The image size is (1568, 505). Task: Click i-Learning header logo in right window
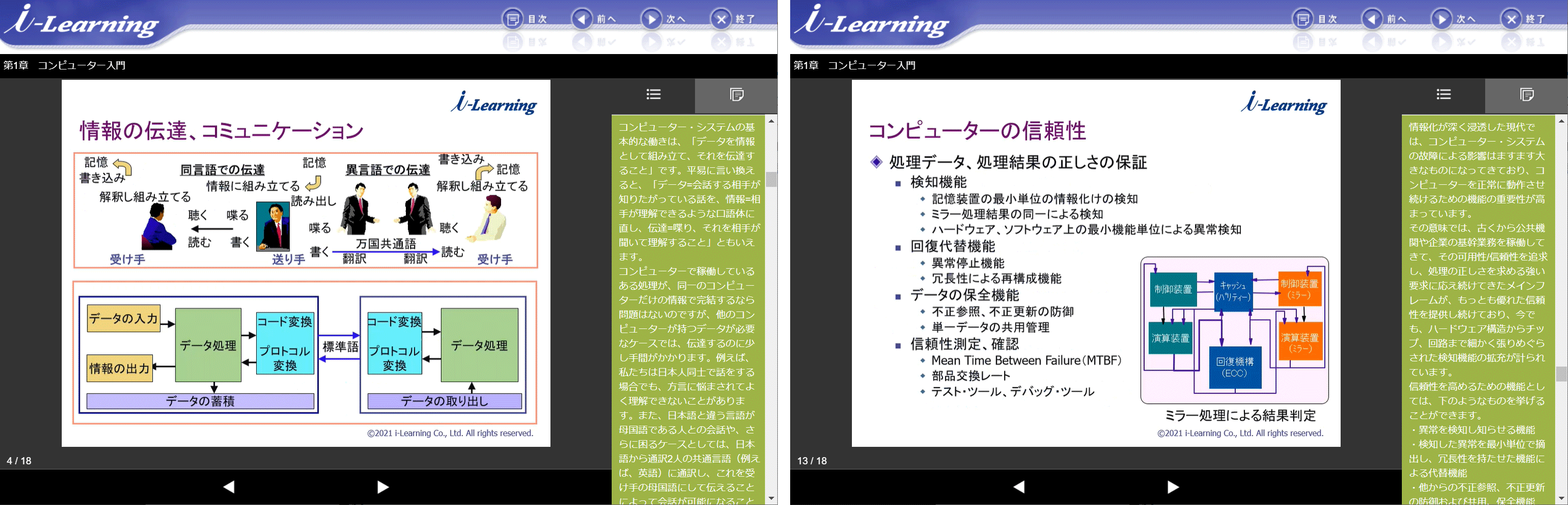[x=872, y=23]
